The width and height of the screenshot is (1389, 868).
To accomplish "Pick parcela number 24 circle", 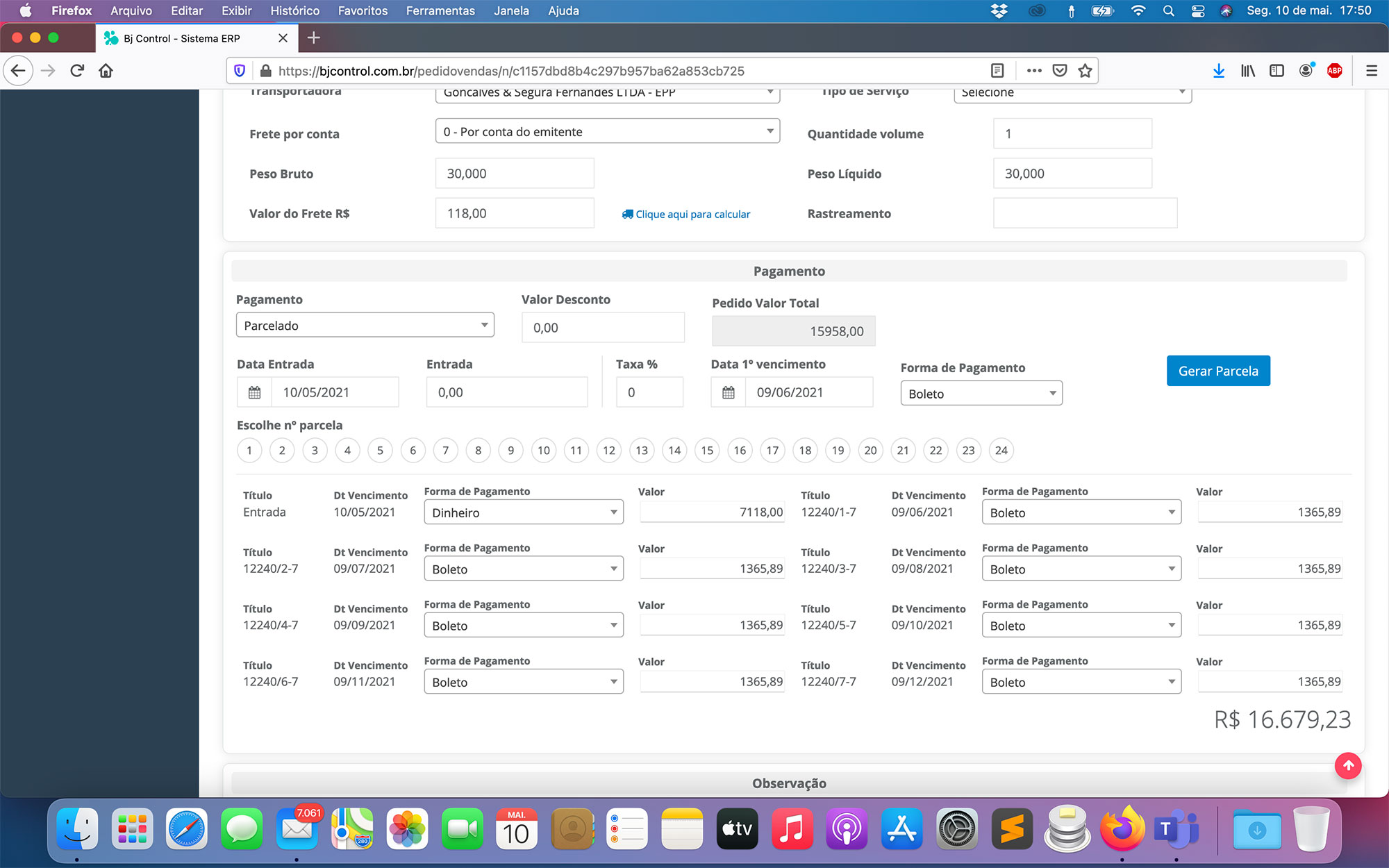I will click(1001, 451).
